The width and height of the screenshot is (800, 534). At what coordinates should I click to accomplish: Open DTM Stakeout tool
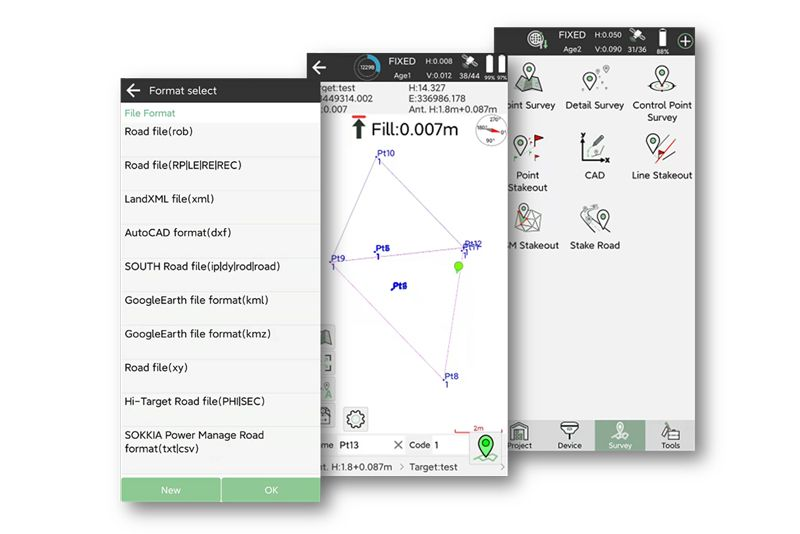pyautogui.click(x=533, y=226)
